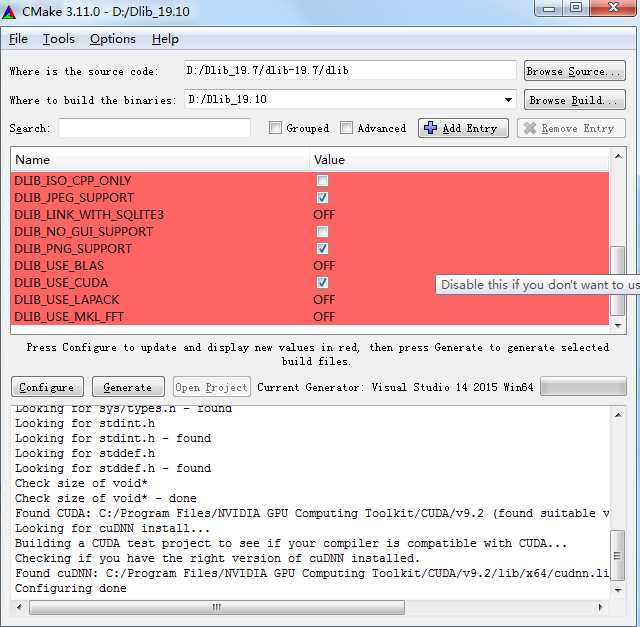Click the Configure button

(x=47, y=387)
